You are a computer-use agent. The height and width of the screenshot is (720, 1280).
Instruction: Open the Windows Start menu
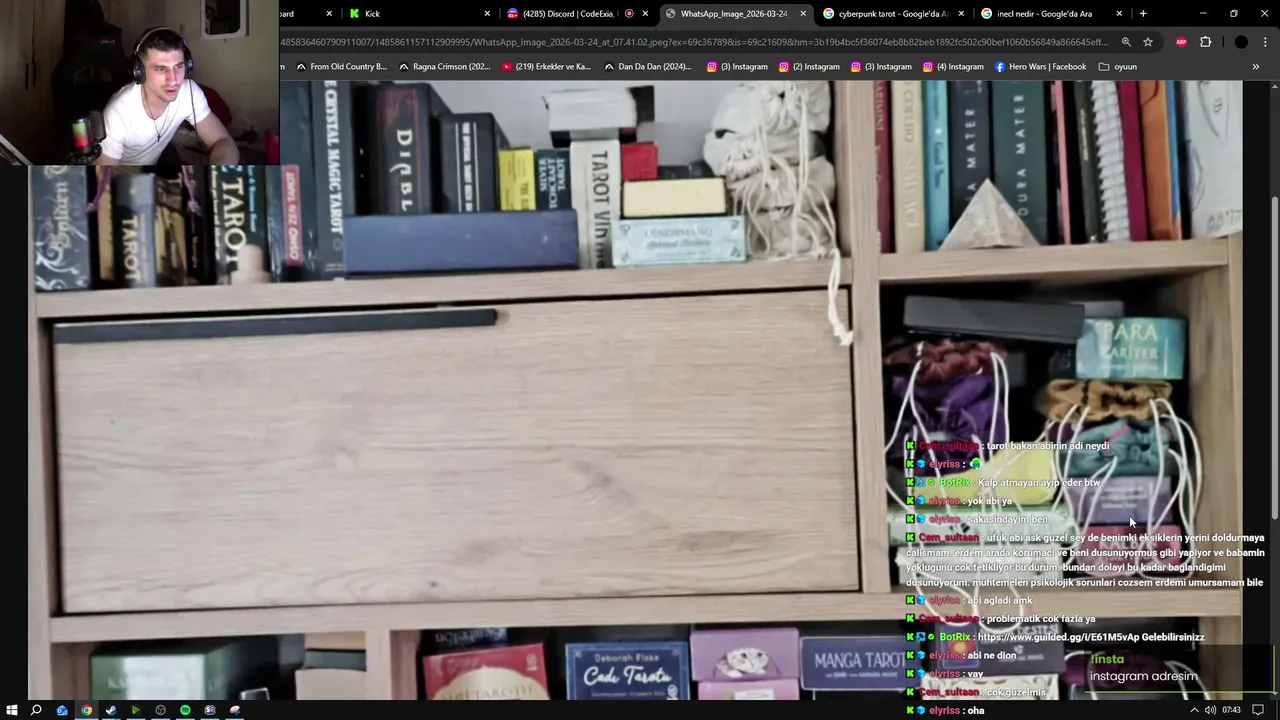pyautogui.click(x=12, y=710)
